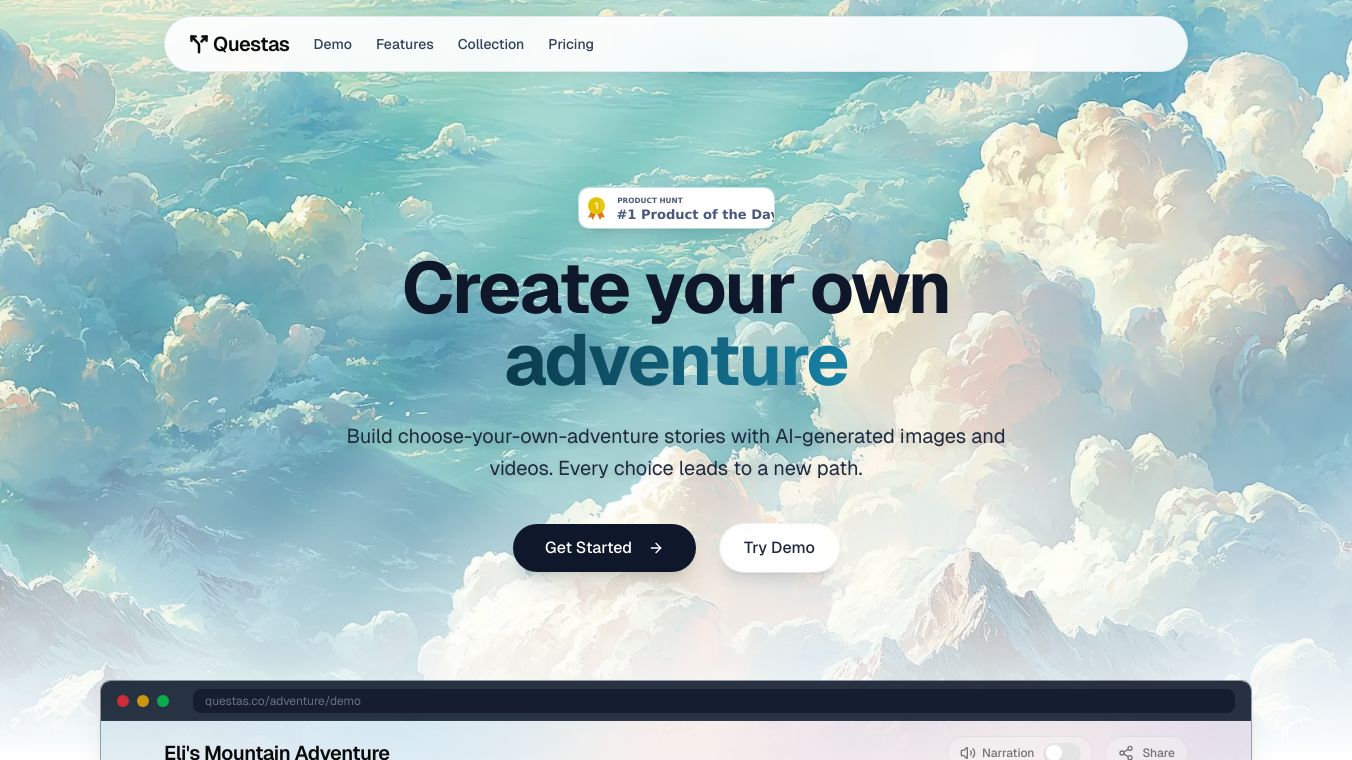Click the Share button

click(x=1146, y=750)
